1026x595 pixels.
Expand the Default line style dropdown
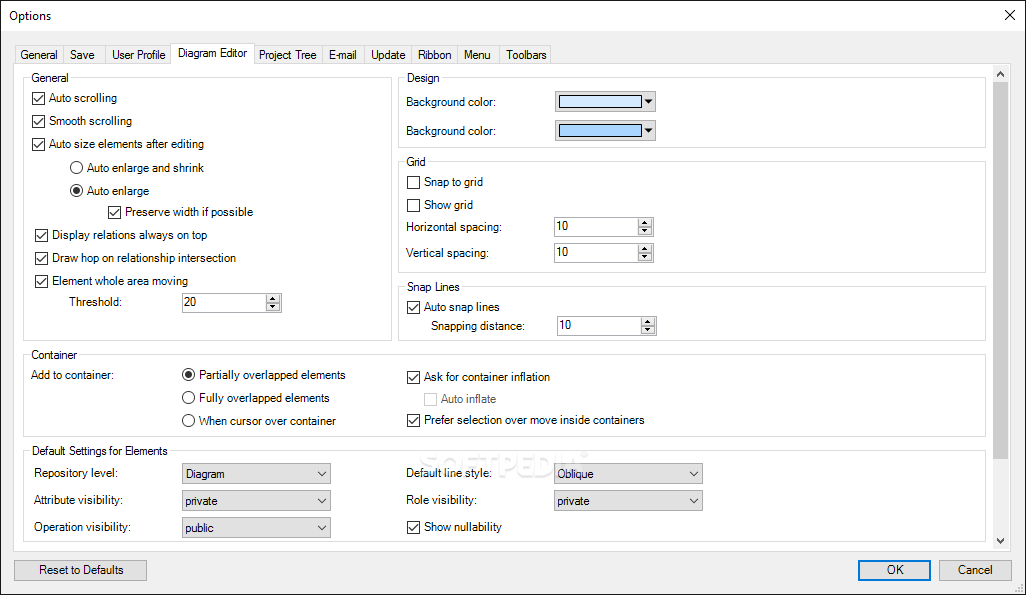coord(628,474)
